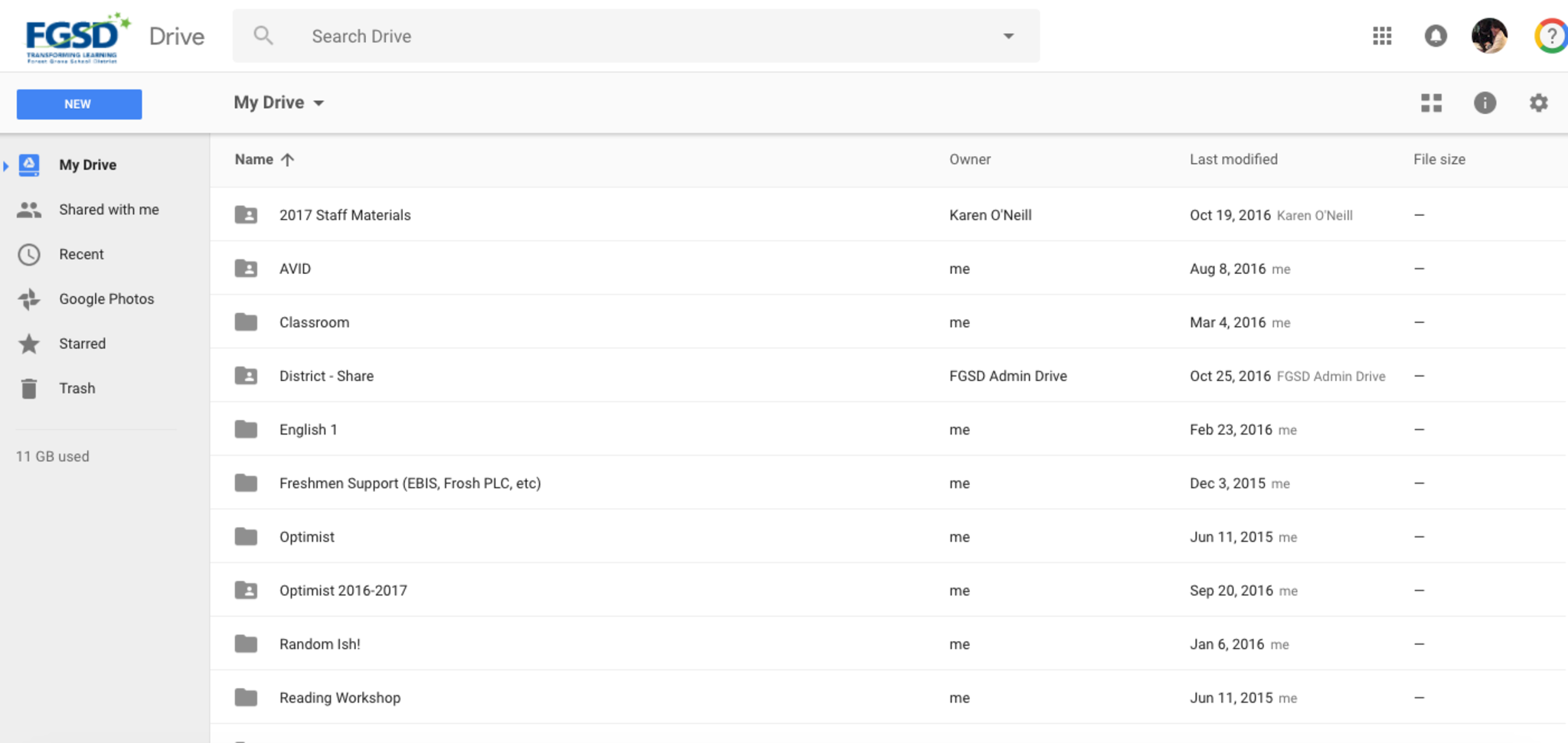The width and height of the screenshot is (1568, 743).
Task: Expand My Drive tree in sidebar
Action: click(6, 165)
